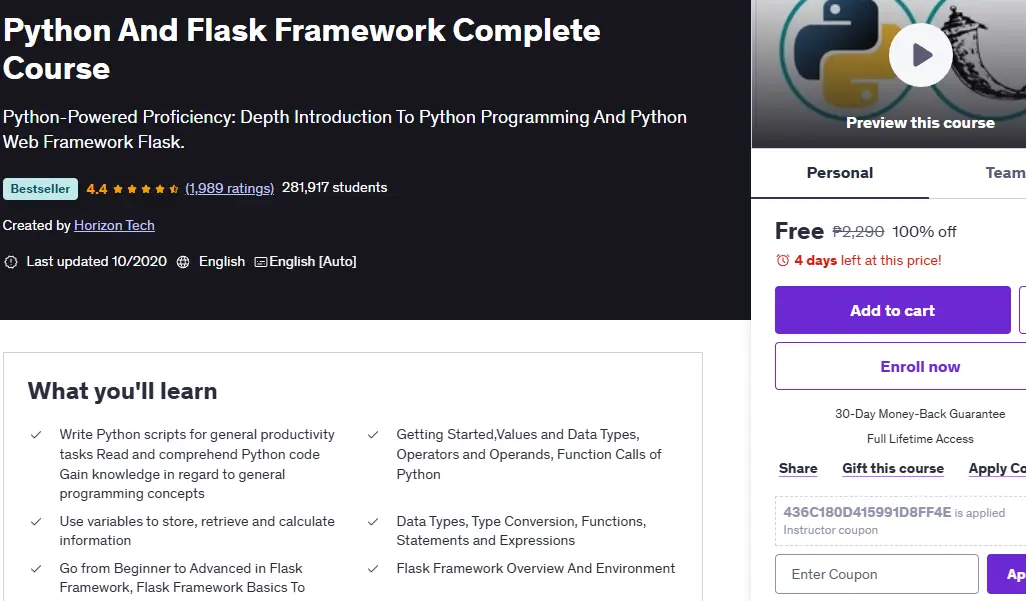Click the alarm clock icon beside 4 days
1026x601 pixels.
(x=783, y=261)
